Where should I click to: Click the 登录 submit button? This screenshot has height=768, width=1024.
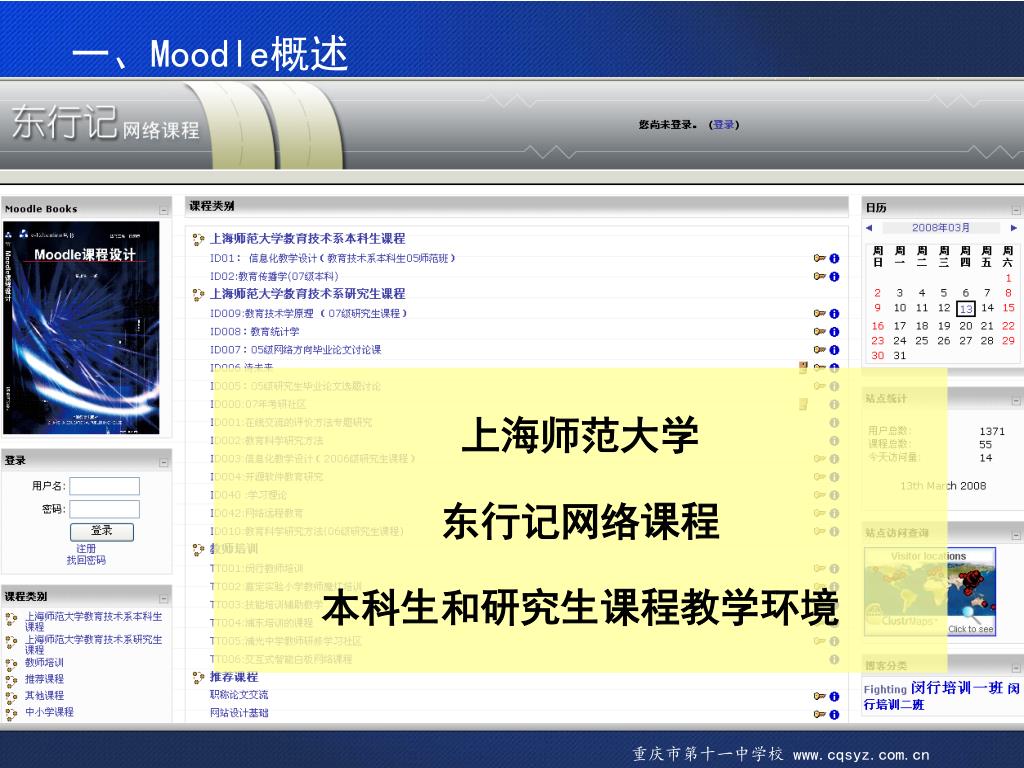(101, 531)
